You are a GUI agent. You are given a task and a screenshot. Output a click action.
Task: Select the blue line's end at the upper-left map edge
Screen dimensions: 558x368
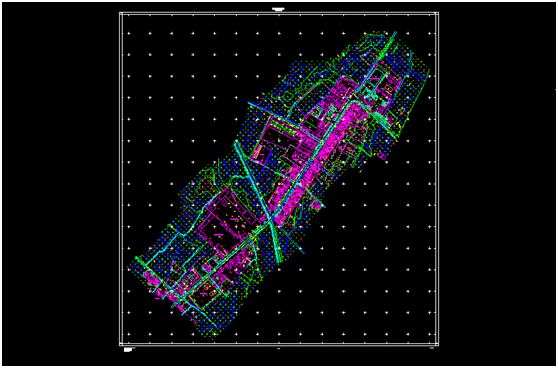click(x=249, y=103)
